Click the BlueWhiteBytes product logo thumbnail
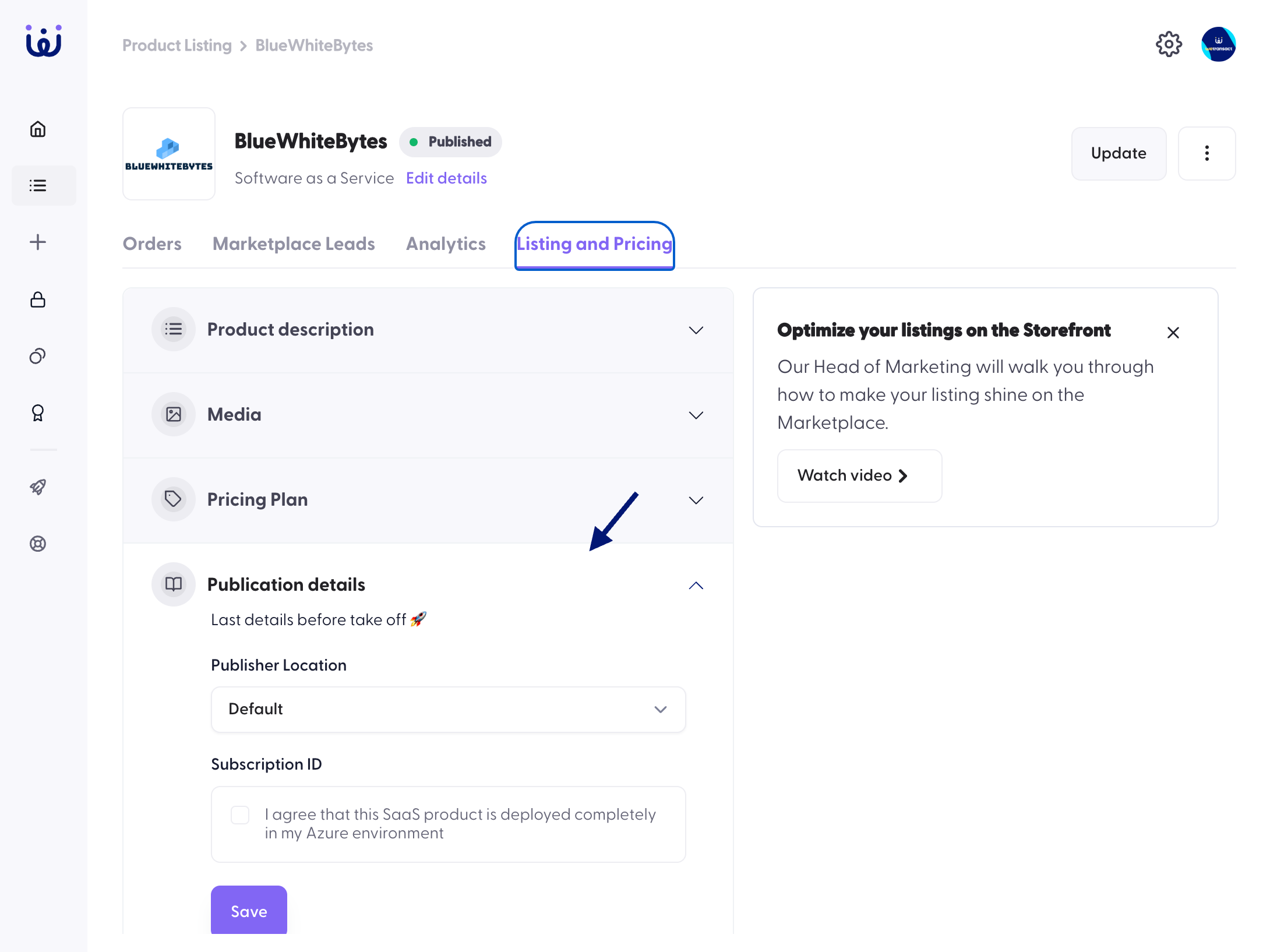This screenshot has width=1263, height=952. [x=169, y=154]
